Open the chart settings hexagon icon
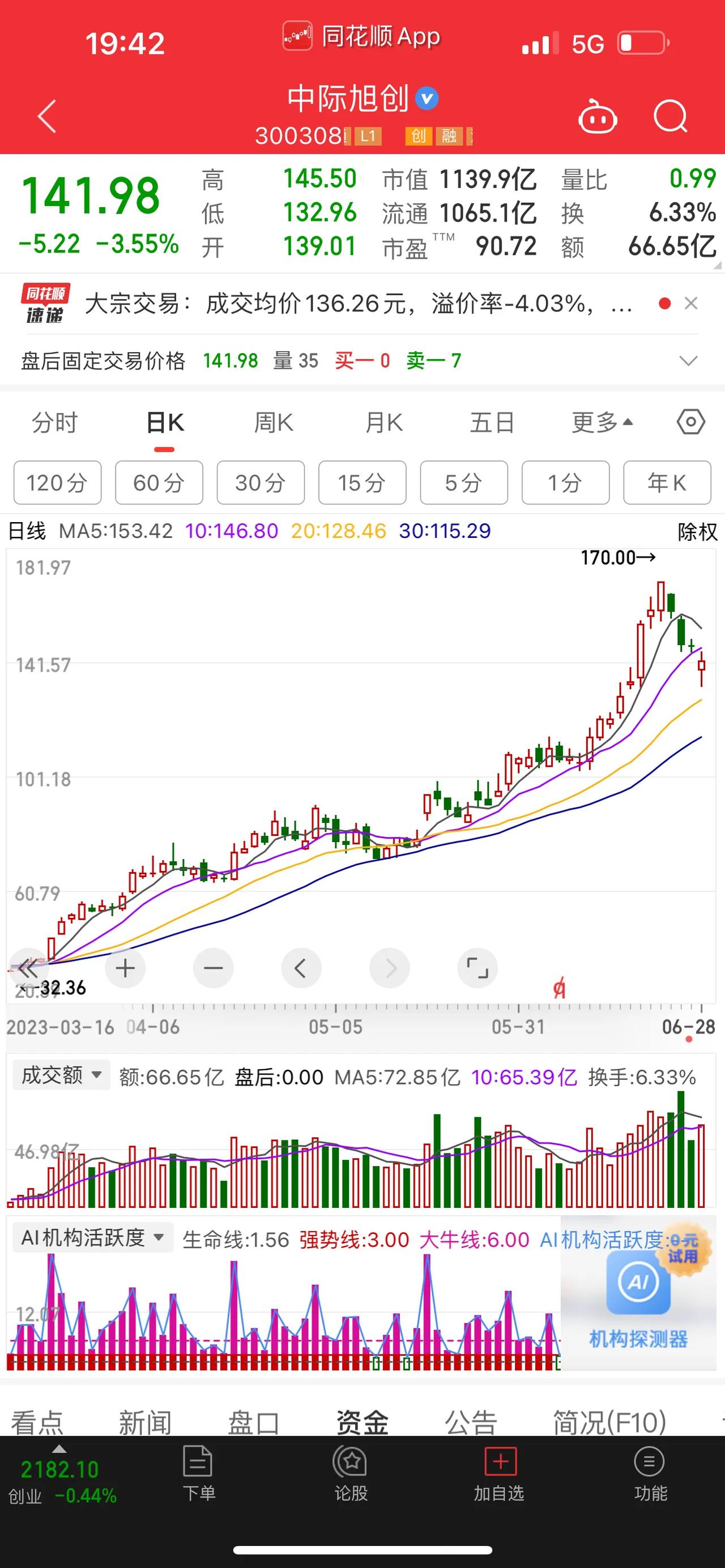 pos(691,422)
